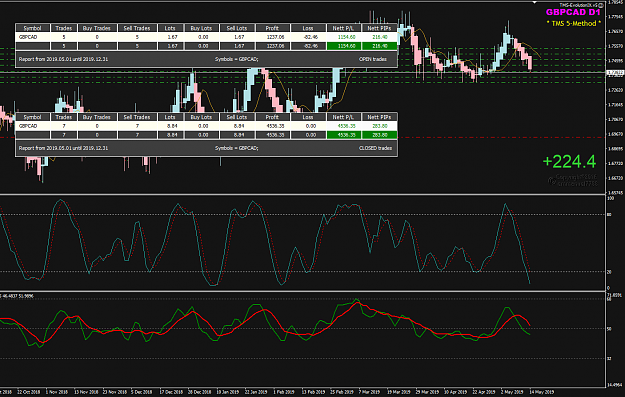Select Buy Trades header in OPEN trades report
Viewport: 625px width, 397px height.
click(97, 28)
